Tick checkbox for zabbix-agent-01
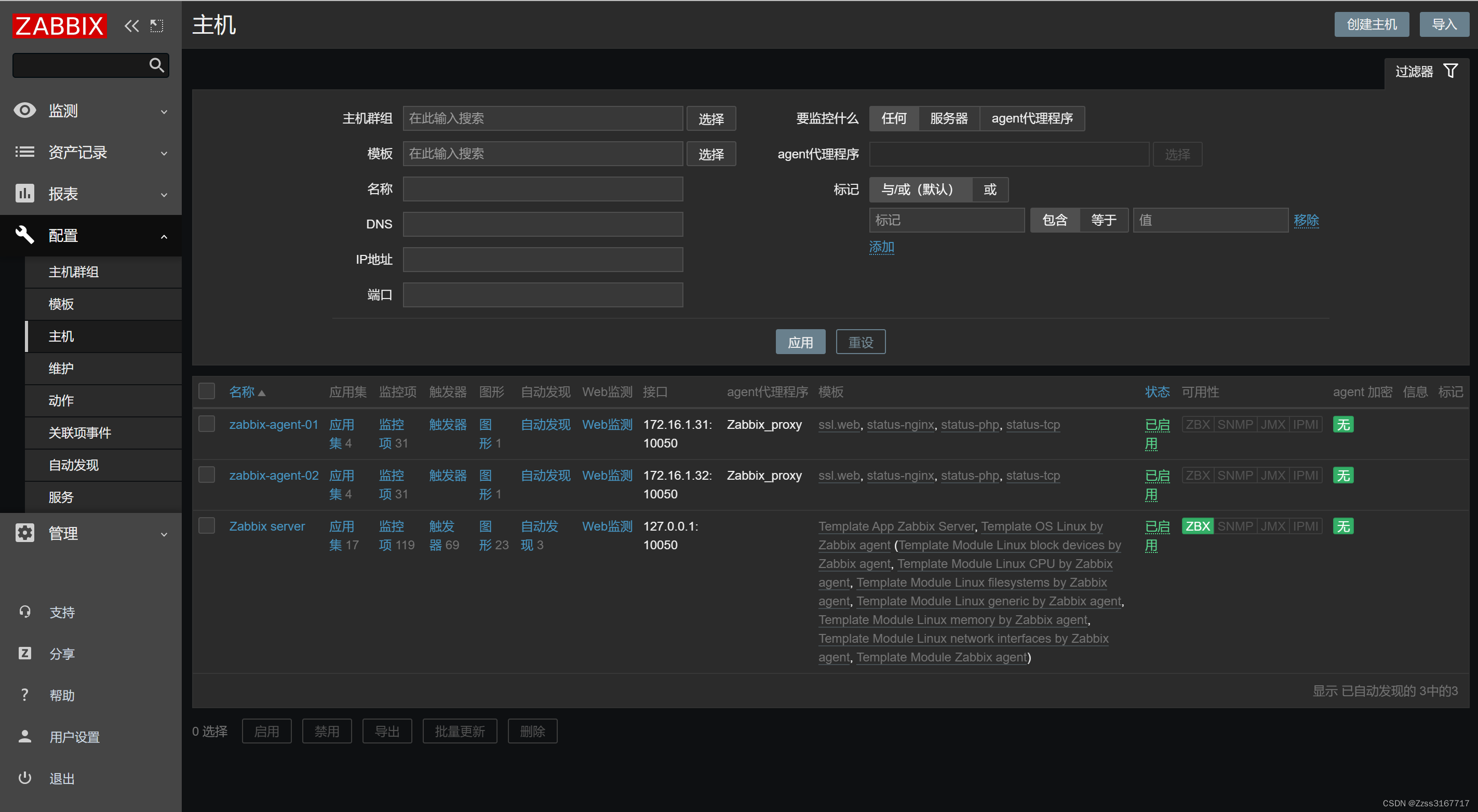 tap(207, 424)
